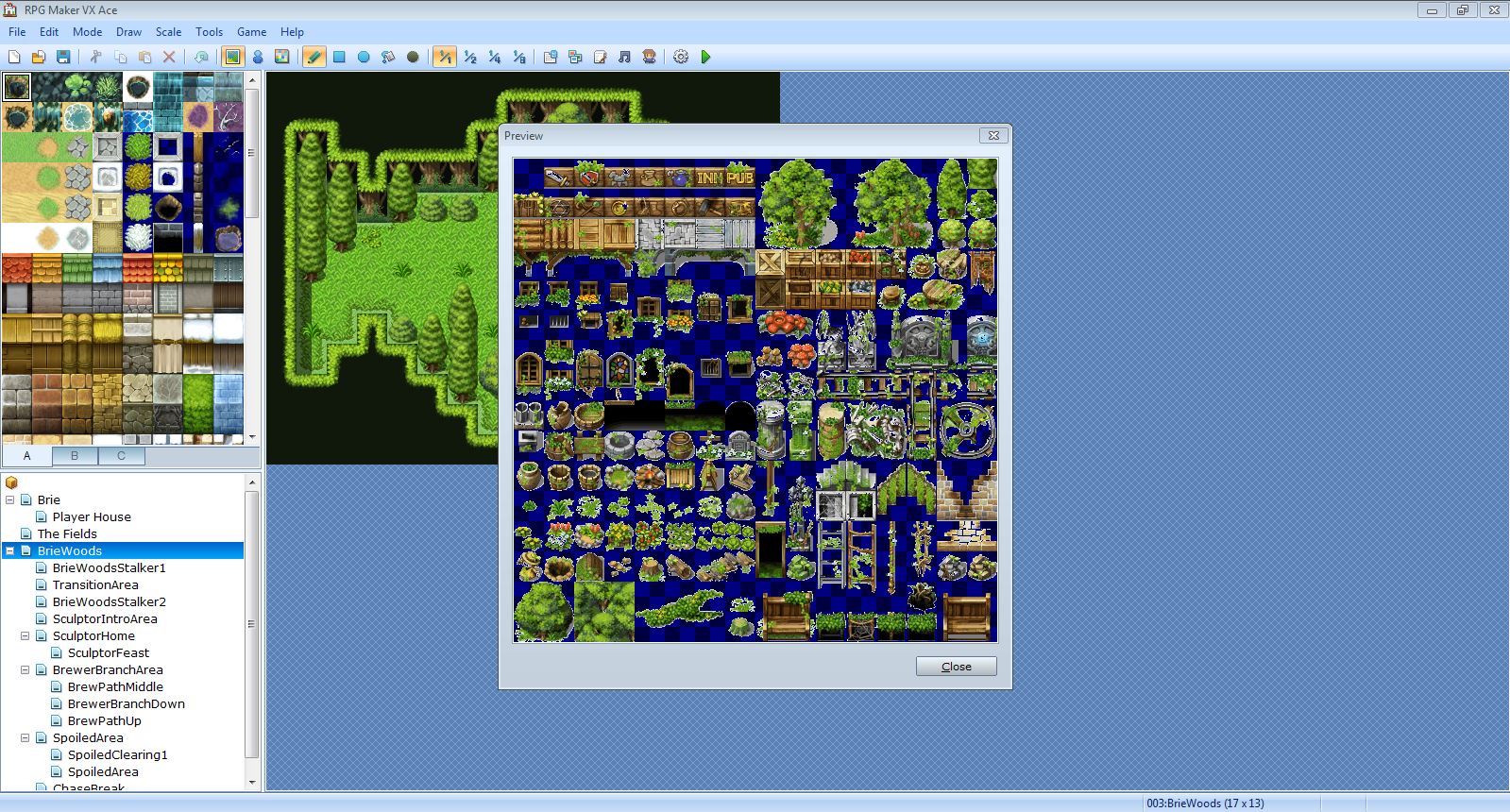Image resolution: width=1510 pixels, height=812 pixels.
Task: Select the Rectangle drawing tool
Action: (x=339, y=57)
